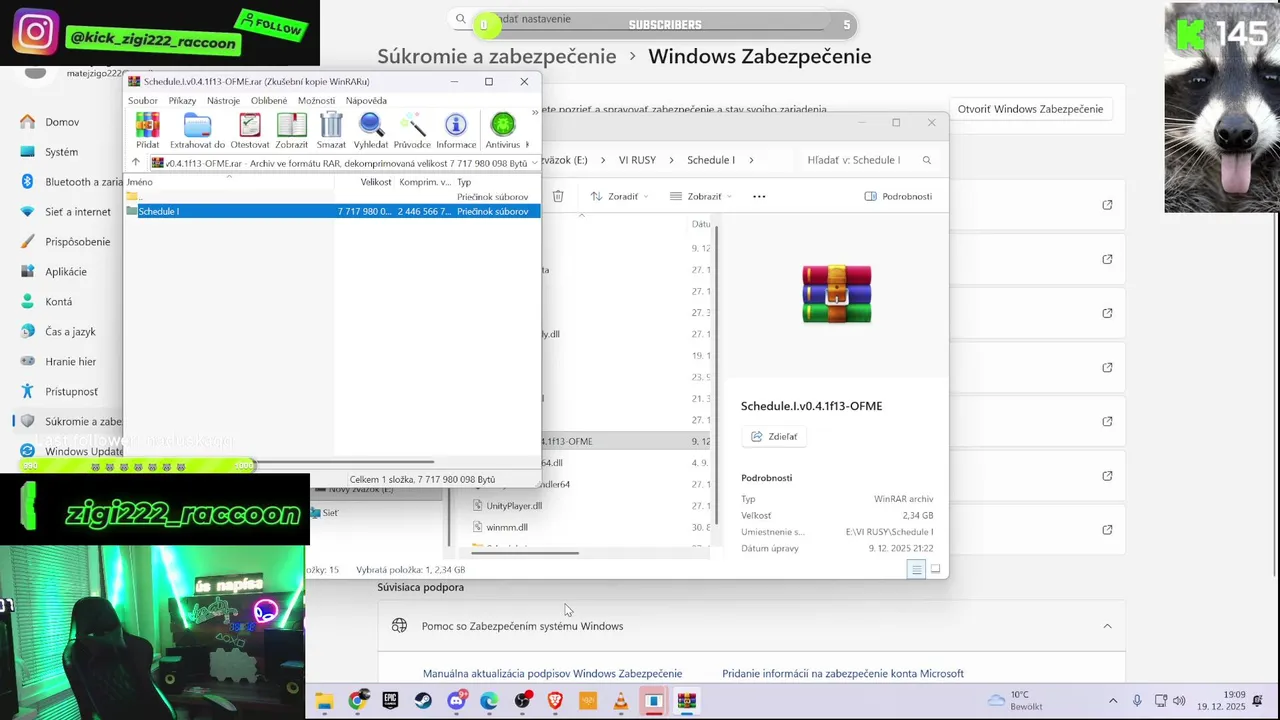Open the Zobraziť view dropdown in Explorer
1280x720 pixels.
[x=702, y=196]
